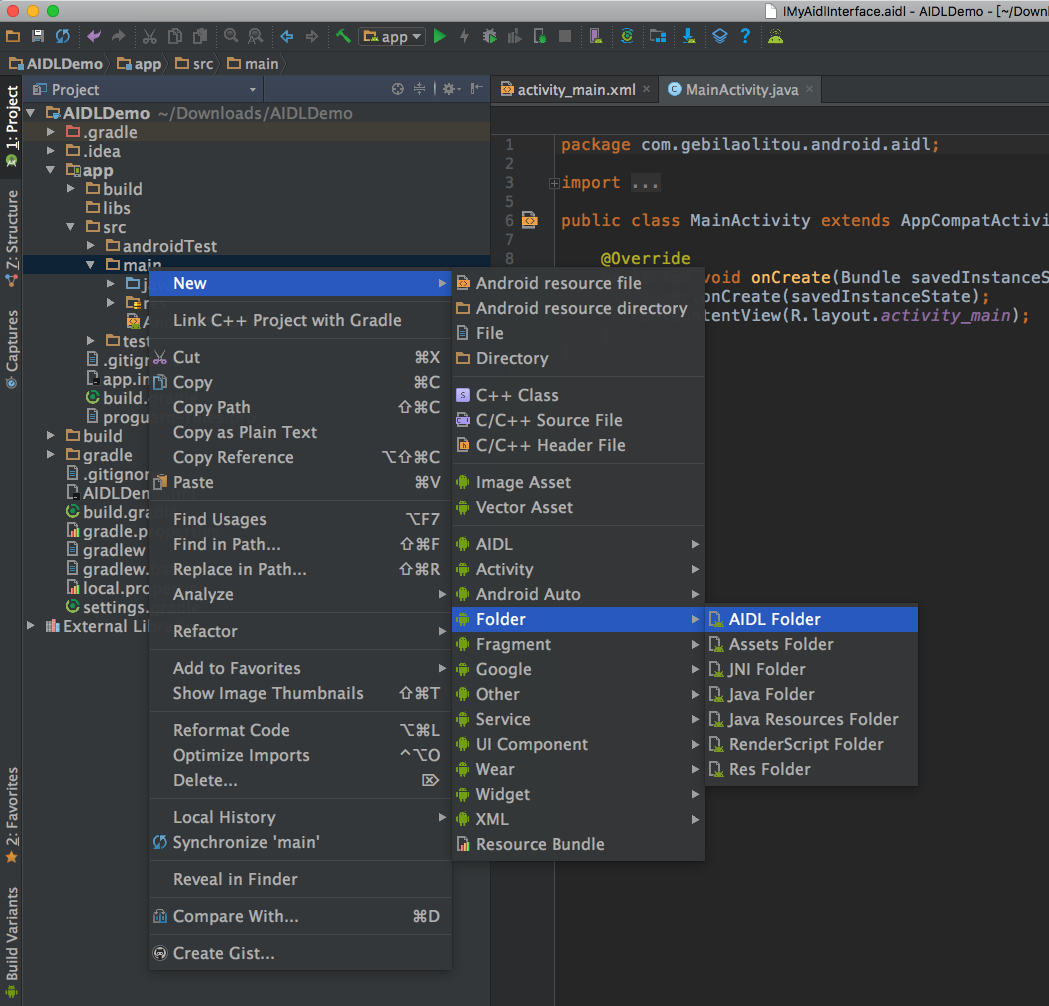Select Compare With... menu item

click(300, 916)
